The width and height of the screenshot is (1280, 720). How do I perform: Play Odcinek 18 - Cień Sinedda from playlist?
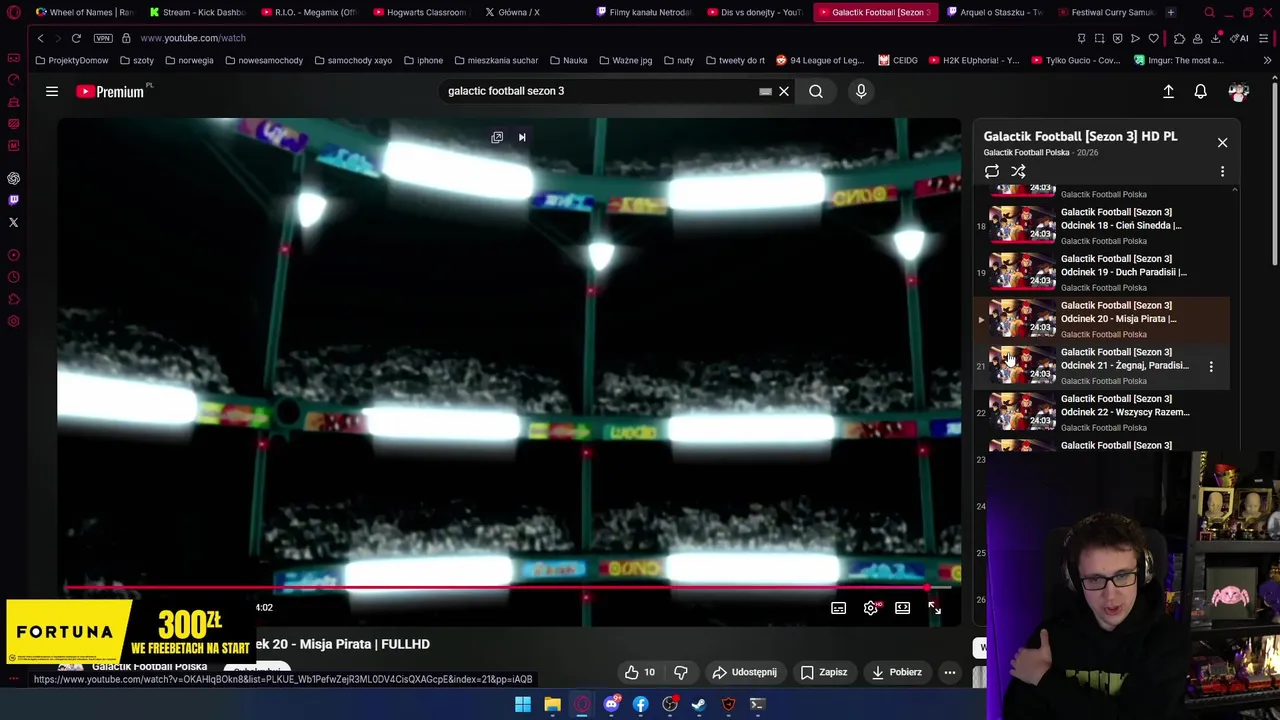1103,225
